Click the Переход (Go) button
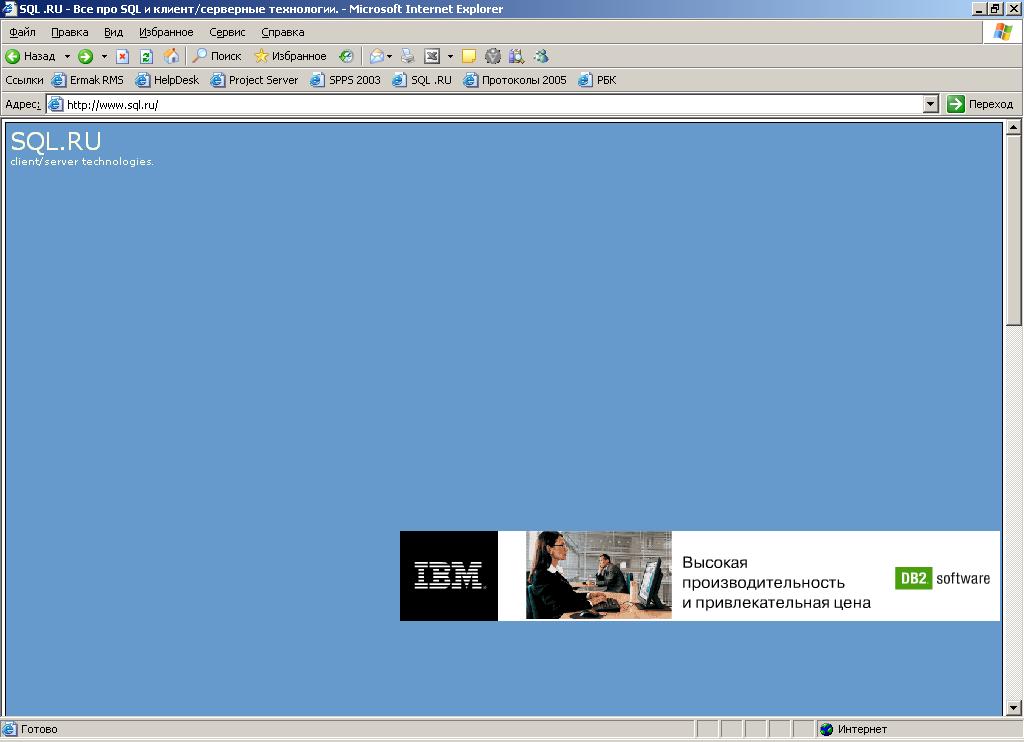The height and width of the screenshot is (742, 1024). coord(980,104)
